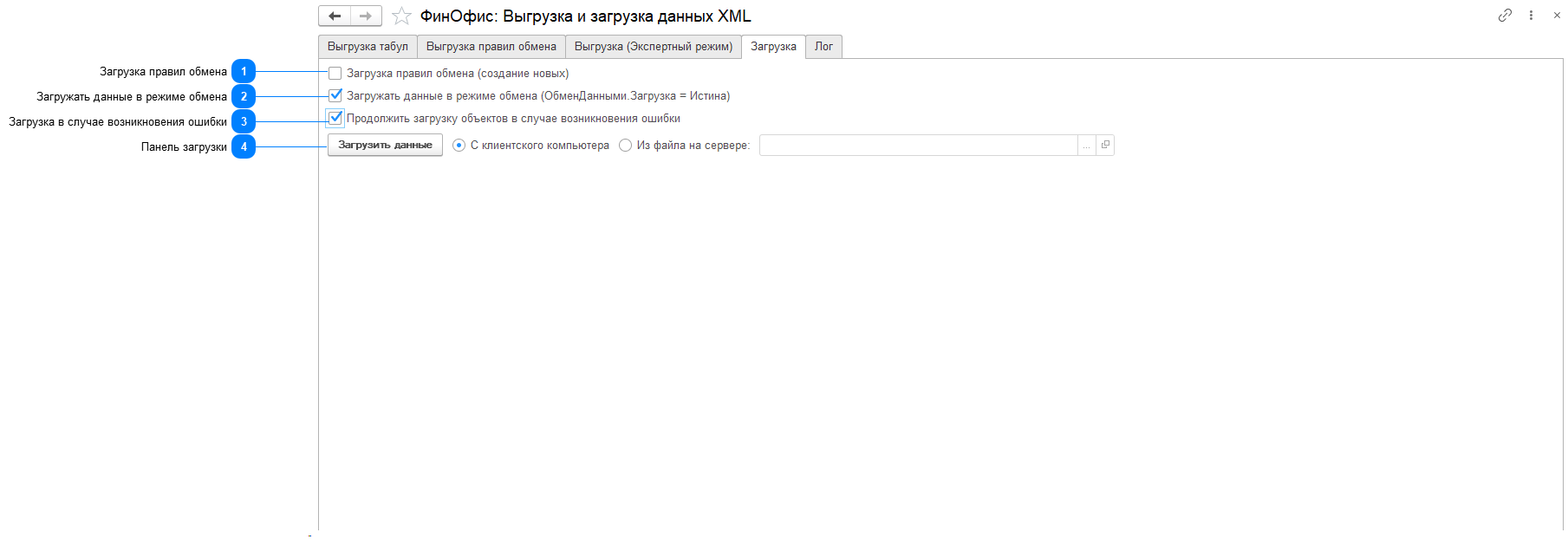Focus the server file path input field
This screenshot has width=1568, height=539.
918,146
